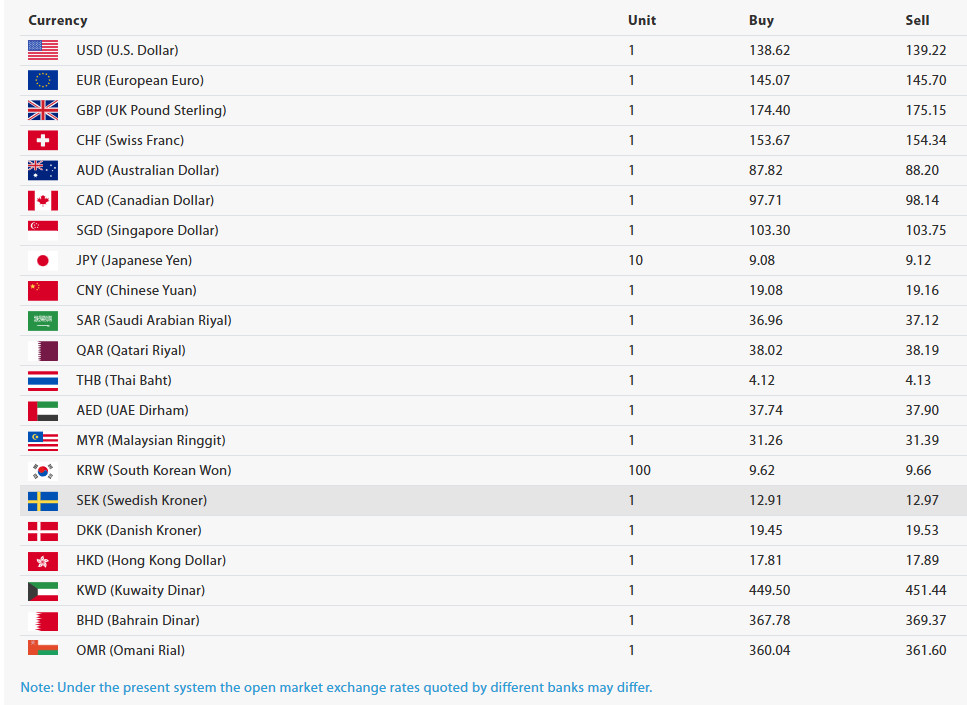Screen dimensions: 967x705
Task: Select the SEK (Swedish Kroner) row label
Action: [x=141, y=500]
